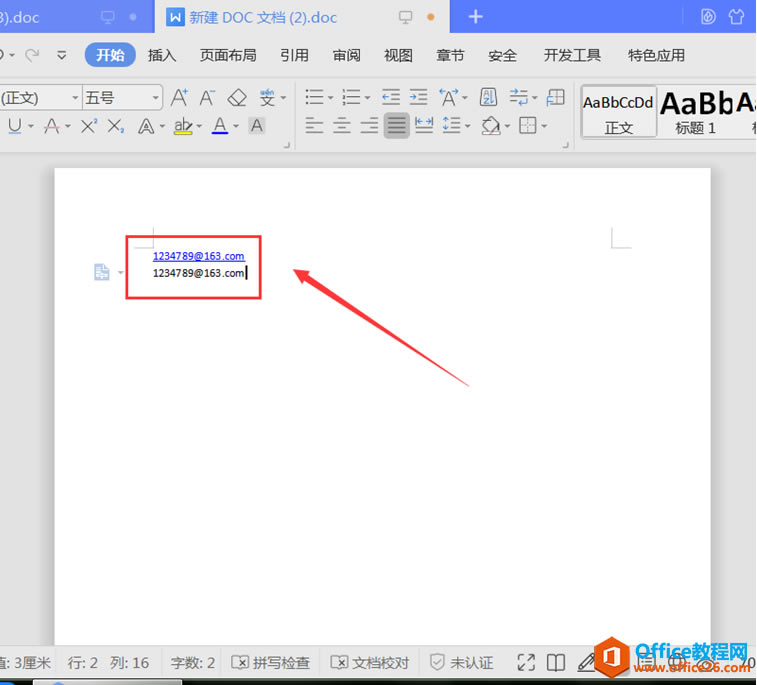Click the distributed alignment icon
This screenshot has width=757, height=685.
424,126
